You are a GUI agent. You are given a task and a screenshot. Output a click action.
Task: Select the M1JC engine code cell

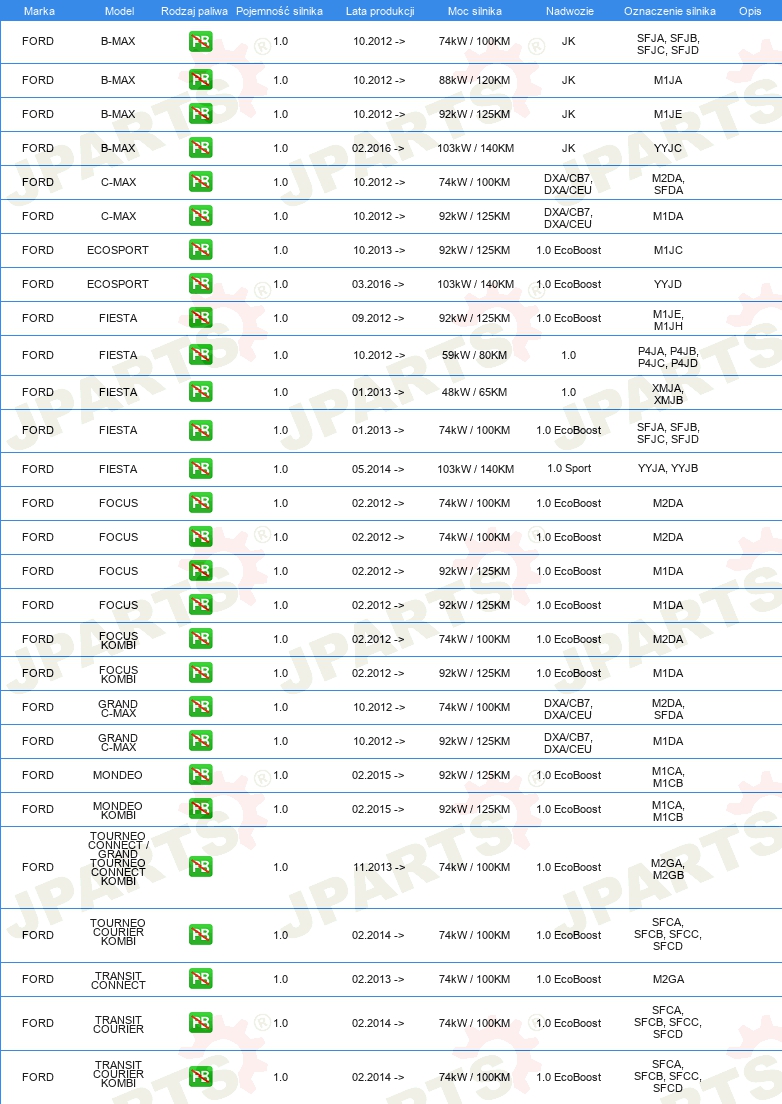[x=668, y=250]
